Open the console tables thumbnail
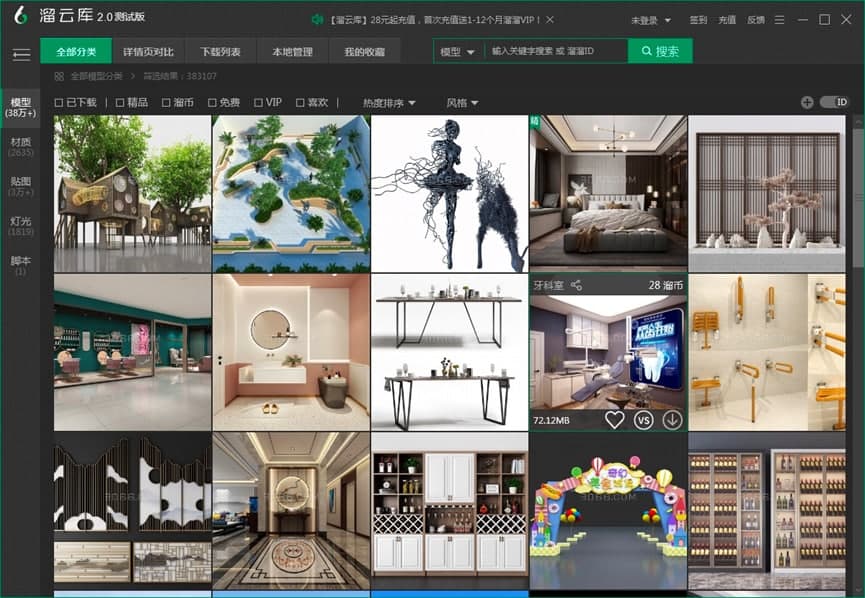The width and height of the screenshot is (865, 598). pyautogui.click(x=450, y=353)
